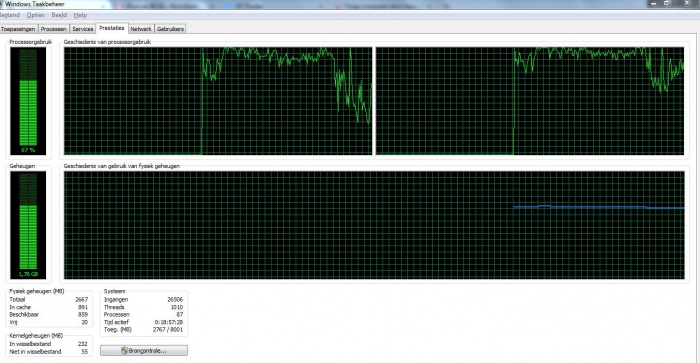Switch to the Processen tab
The image size is (700, 363).
[x=54, y=29]
